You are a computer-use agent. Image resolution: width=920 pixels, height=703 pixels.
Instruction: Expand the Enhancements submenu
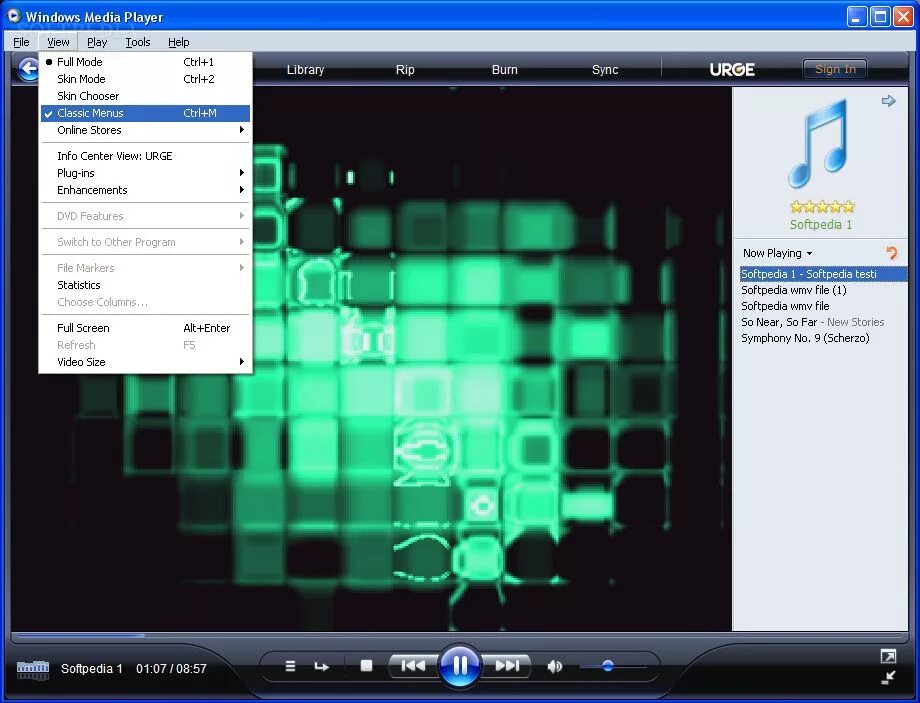(145, 190)
